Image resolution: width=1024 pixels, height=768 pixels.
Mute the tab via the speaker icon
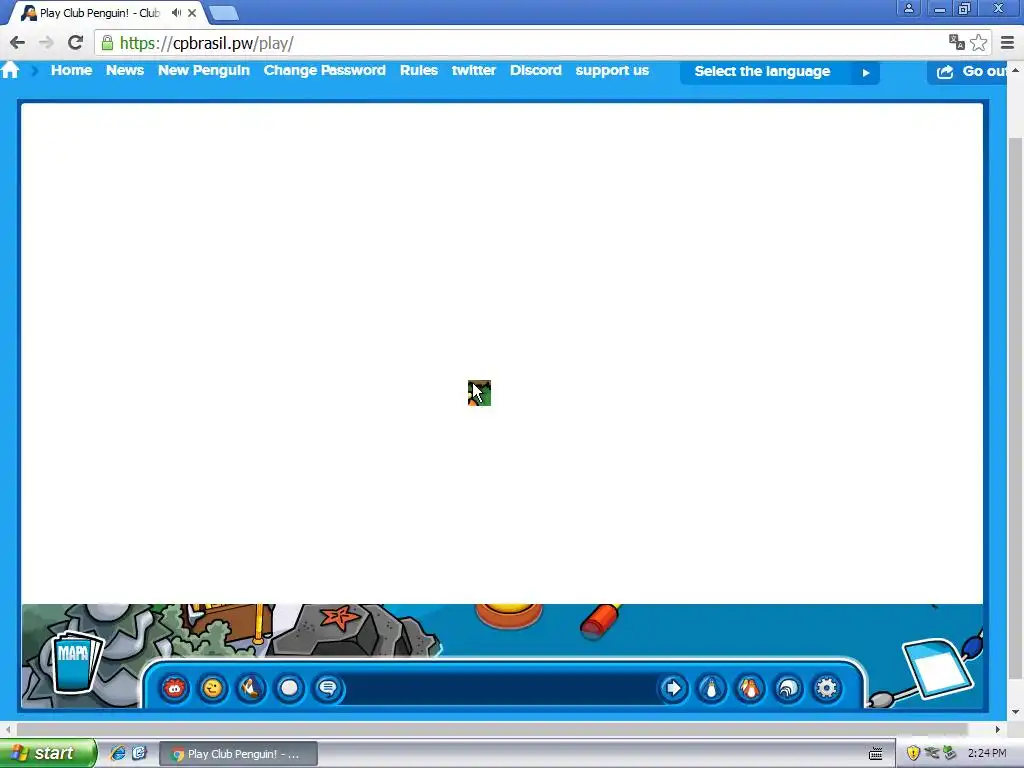176,12
